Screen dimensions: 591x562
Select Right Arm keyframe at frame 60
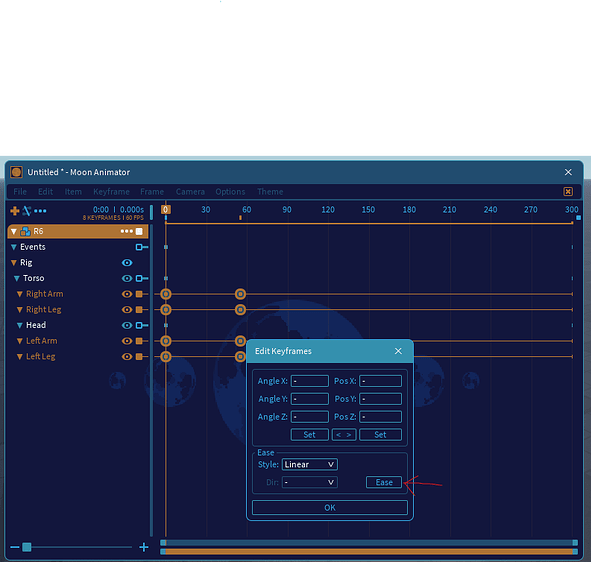[x=240, y=294]
